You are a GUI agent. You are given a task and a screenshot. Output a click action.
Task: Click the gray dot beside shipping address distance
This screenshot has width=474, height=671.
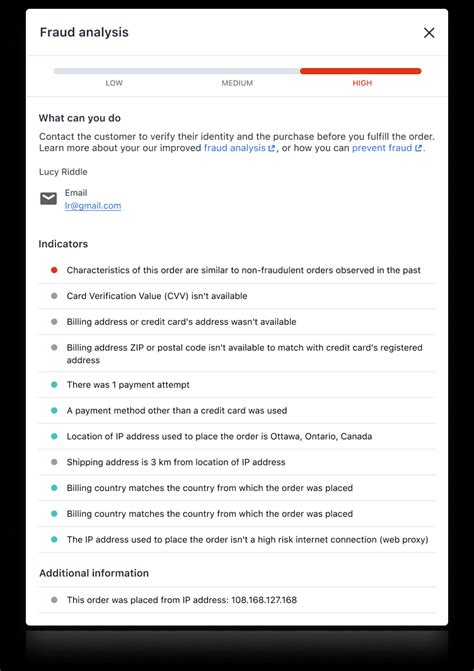(x=54, y=462)
